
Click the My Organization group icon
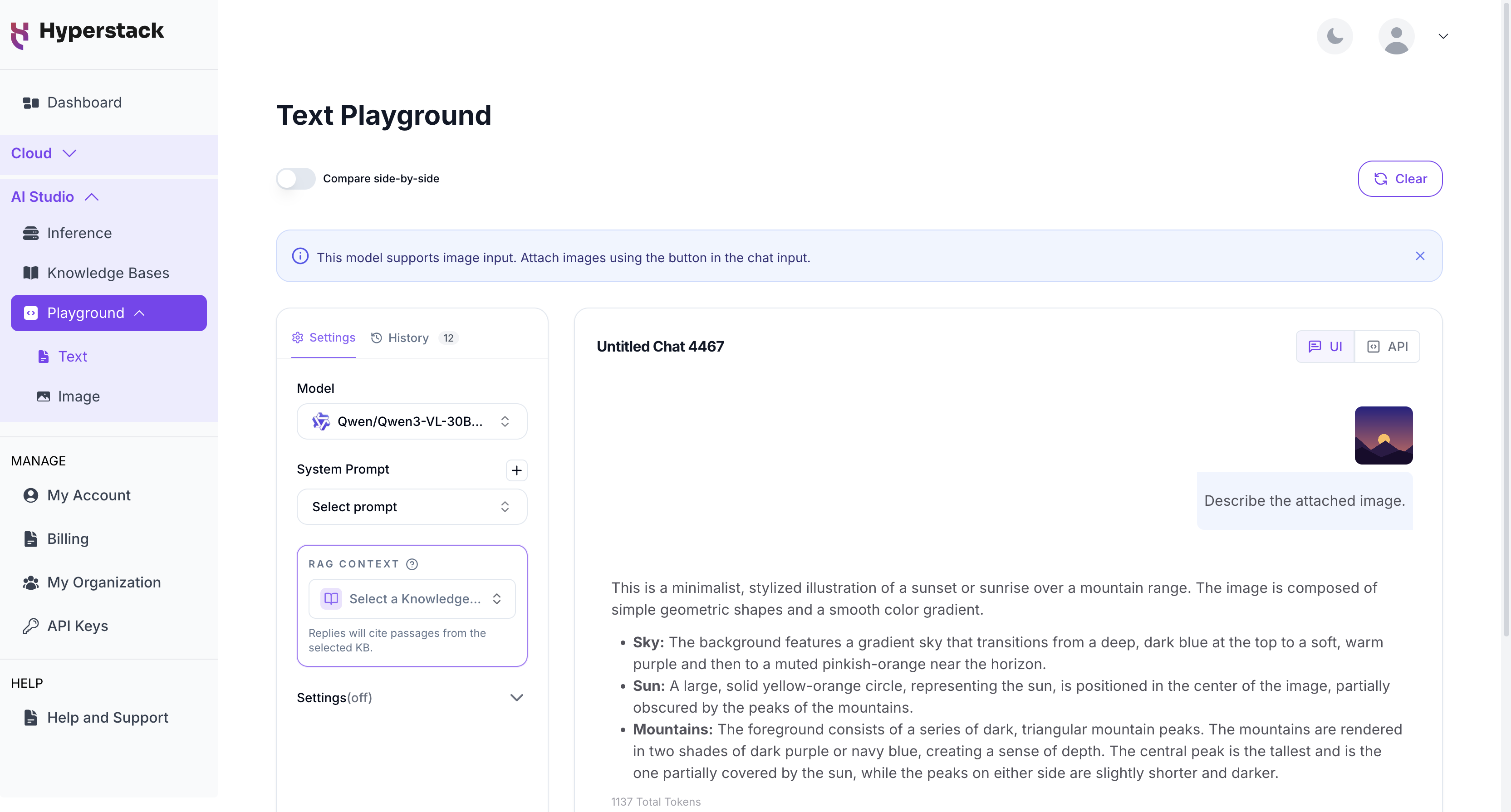coord(30,583)
